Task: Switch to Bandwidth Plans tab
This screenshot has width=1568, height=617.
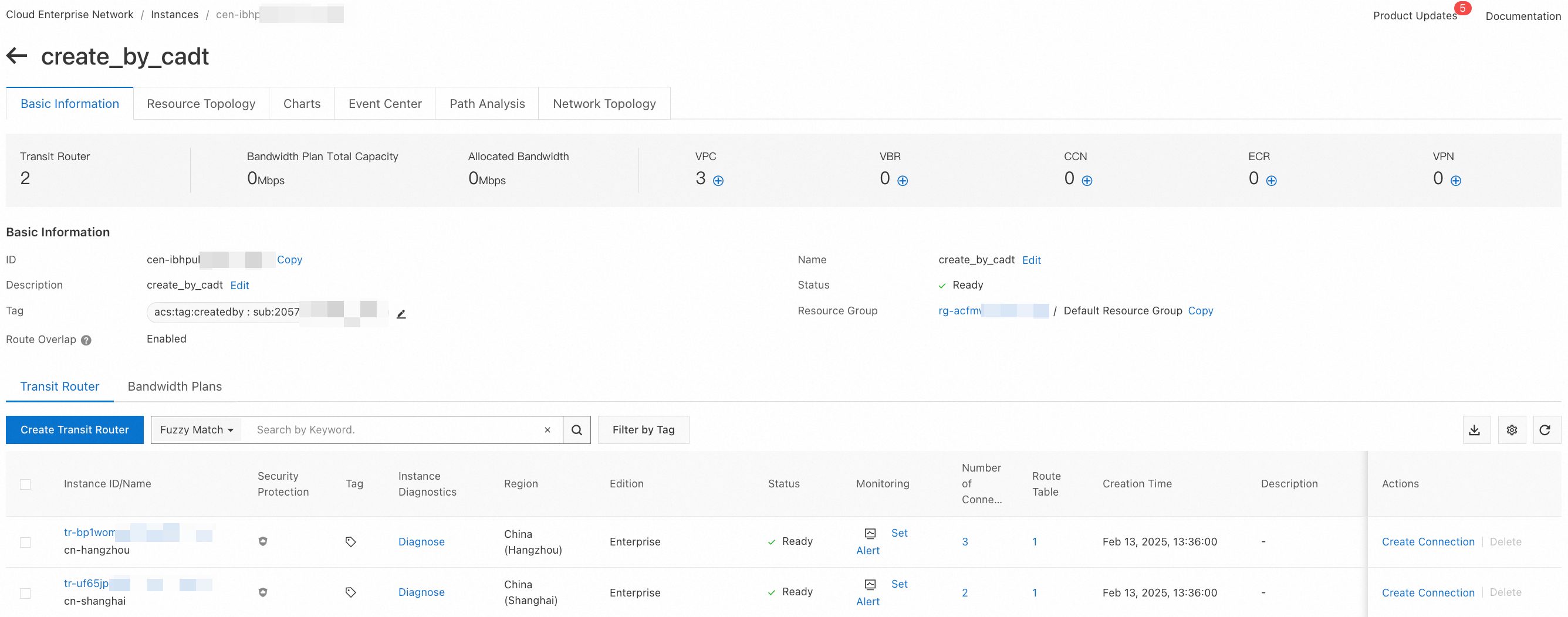Action: click(x=175, y=387)
